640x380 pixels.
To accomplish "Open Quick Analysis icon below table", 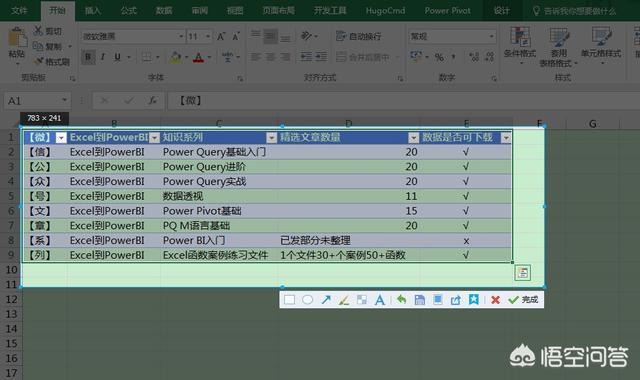I will pos(523,273).
